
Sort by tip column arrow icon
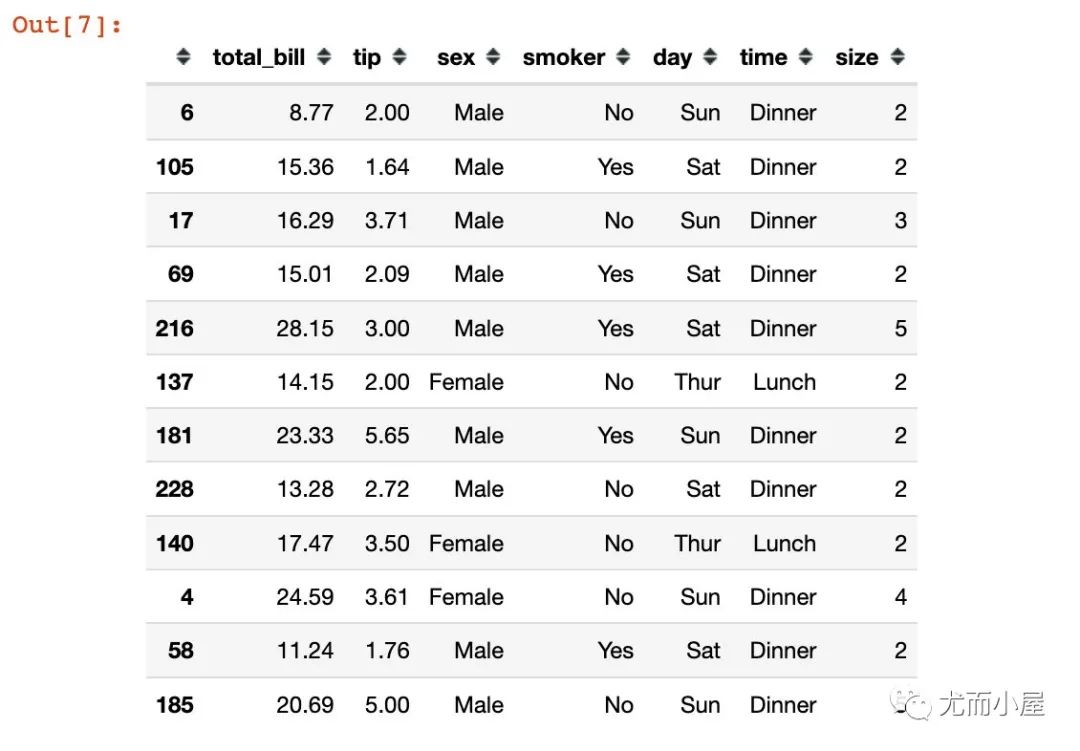(399, 56)
